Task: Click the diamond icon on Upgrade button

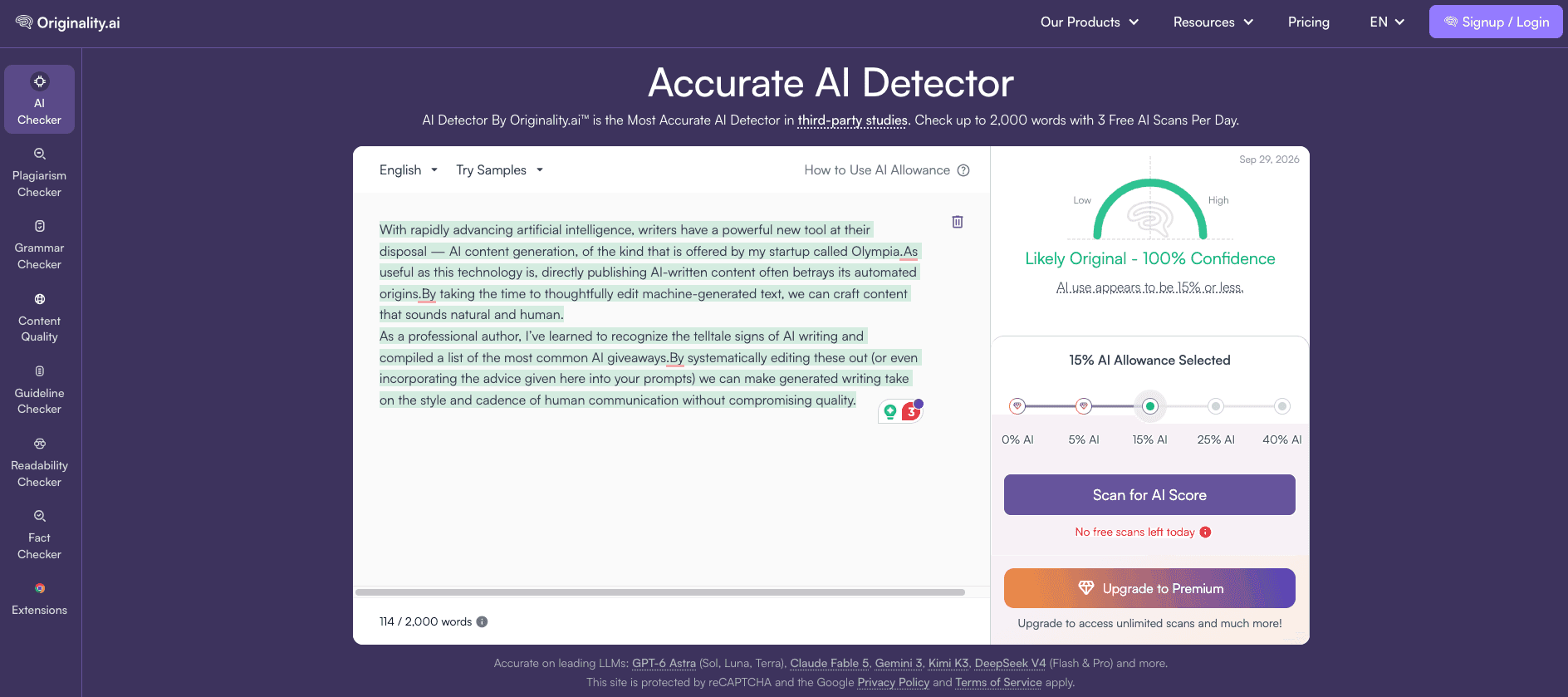Action: (x=1085, y=588)
